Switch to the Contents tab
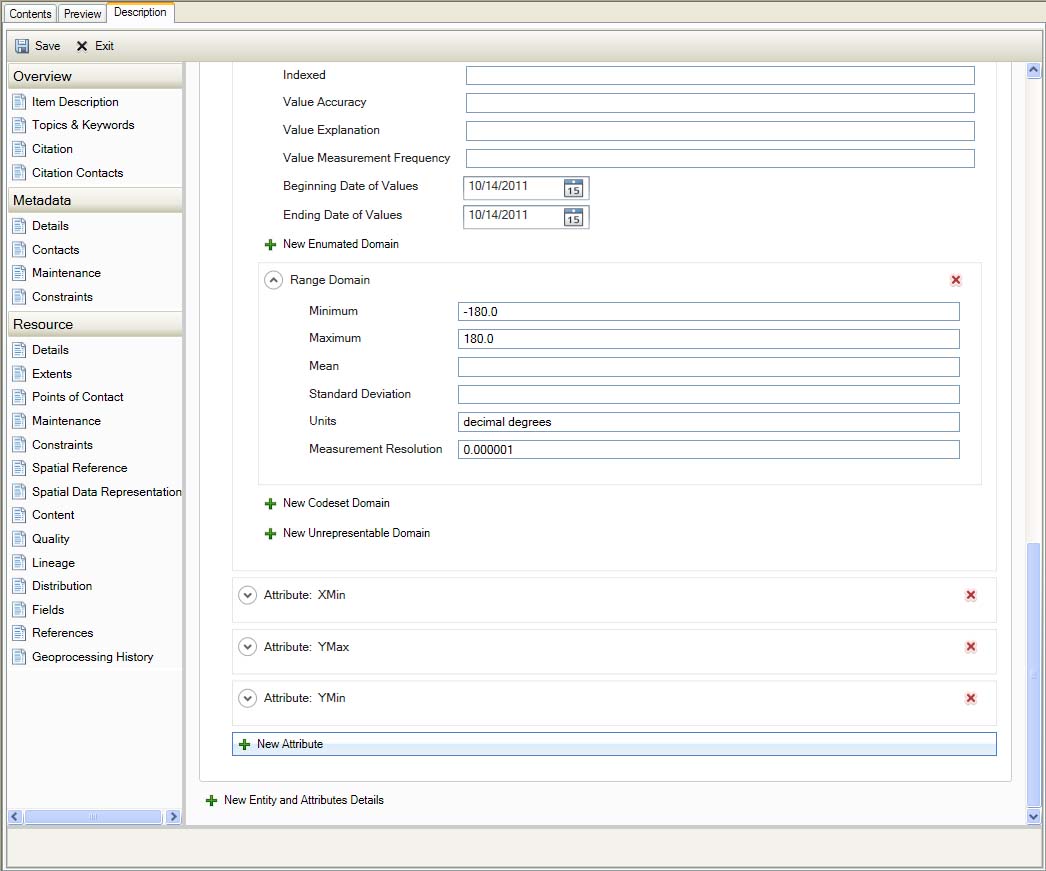The width and height of the screenshot is (1046, 871). [30, 14]
